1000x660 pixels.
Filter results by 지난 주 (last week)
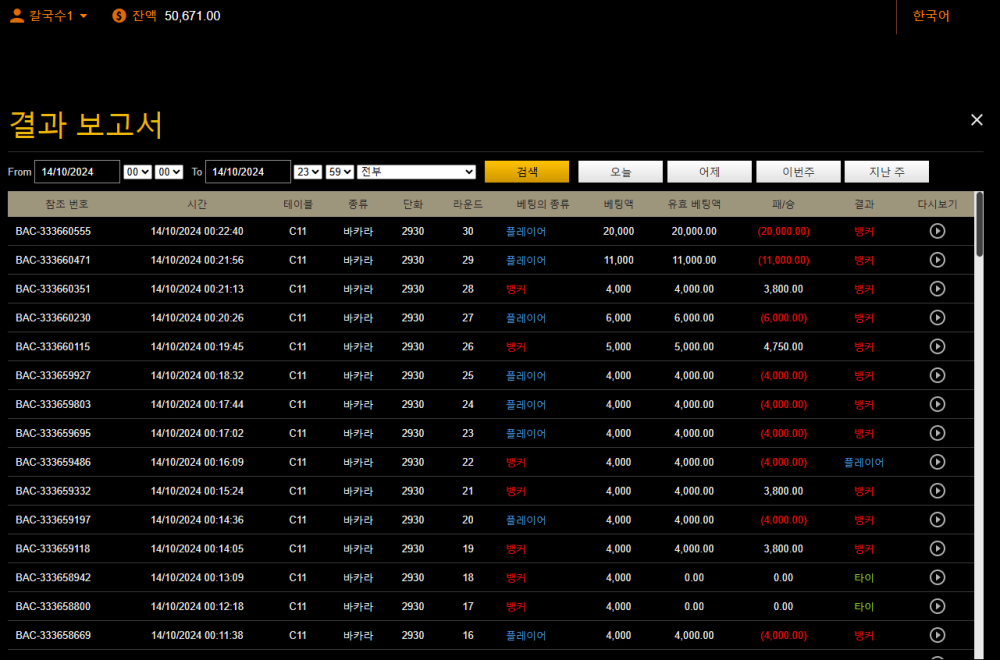886,172
